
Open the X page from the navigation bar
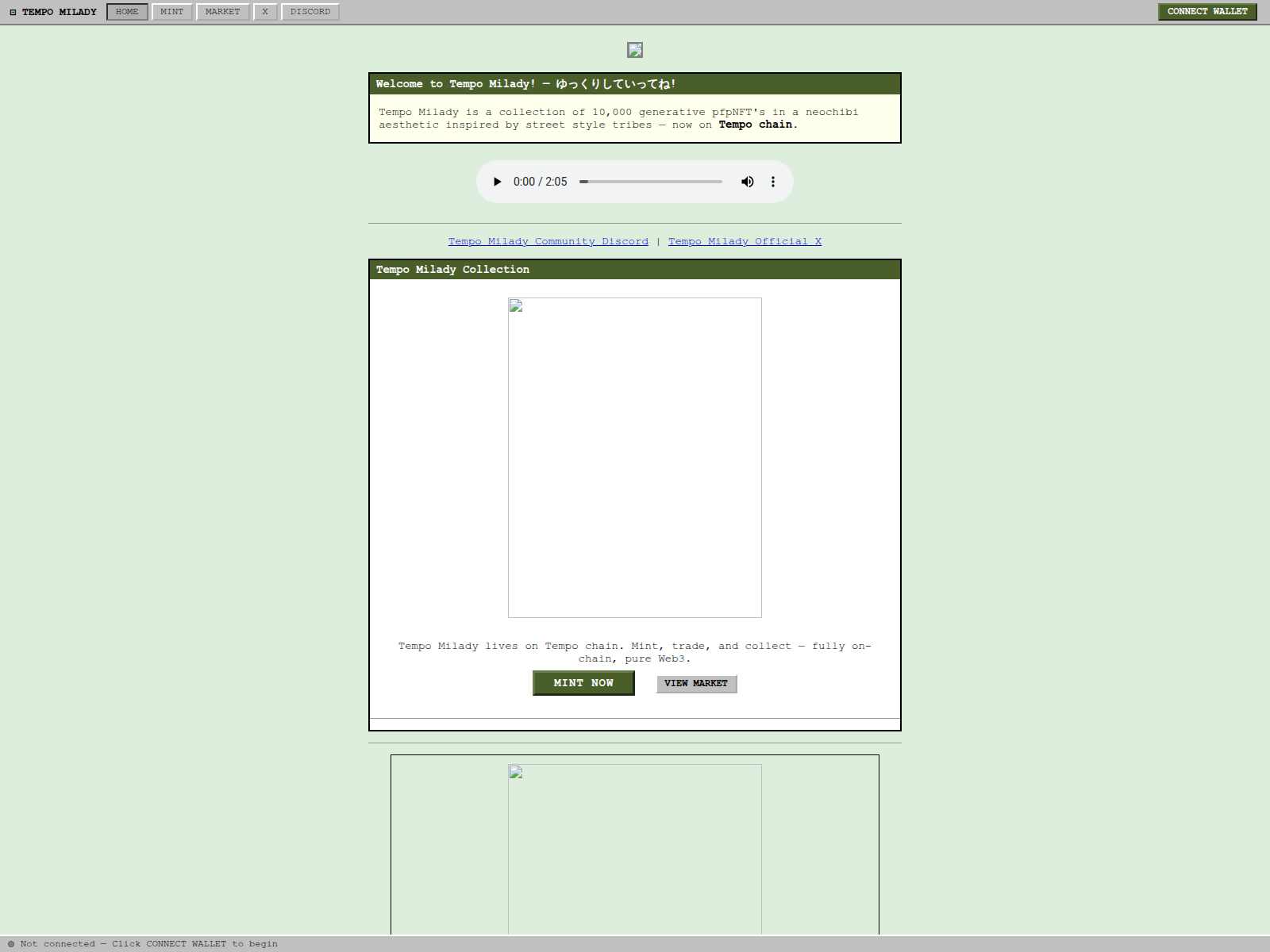tap(264, 11)
